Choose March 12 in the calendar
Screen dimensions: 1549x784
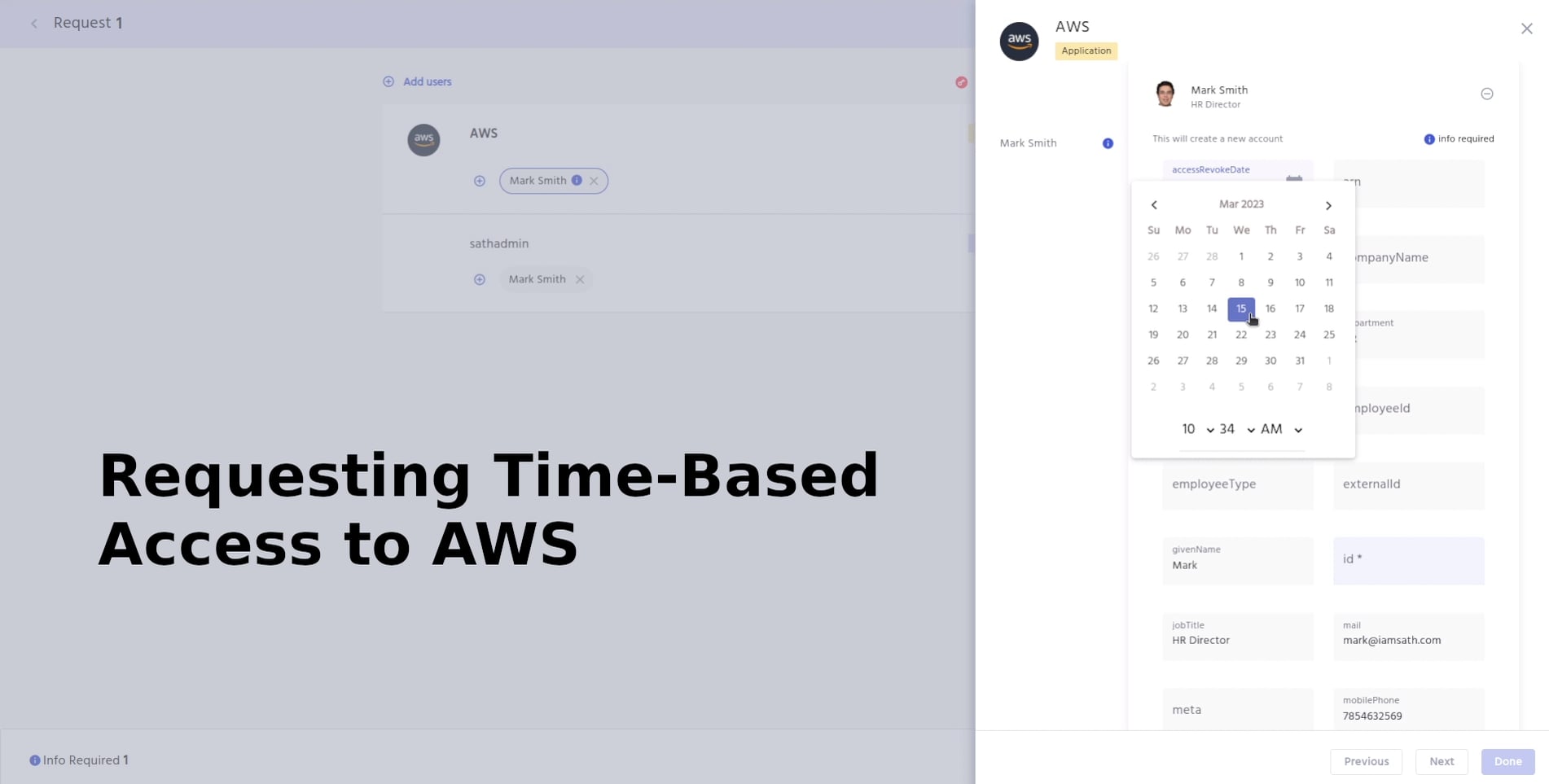[x=1153, y=309]
